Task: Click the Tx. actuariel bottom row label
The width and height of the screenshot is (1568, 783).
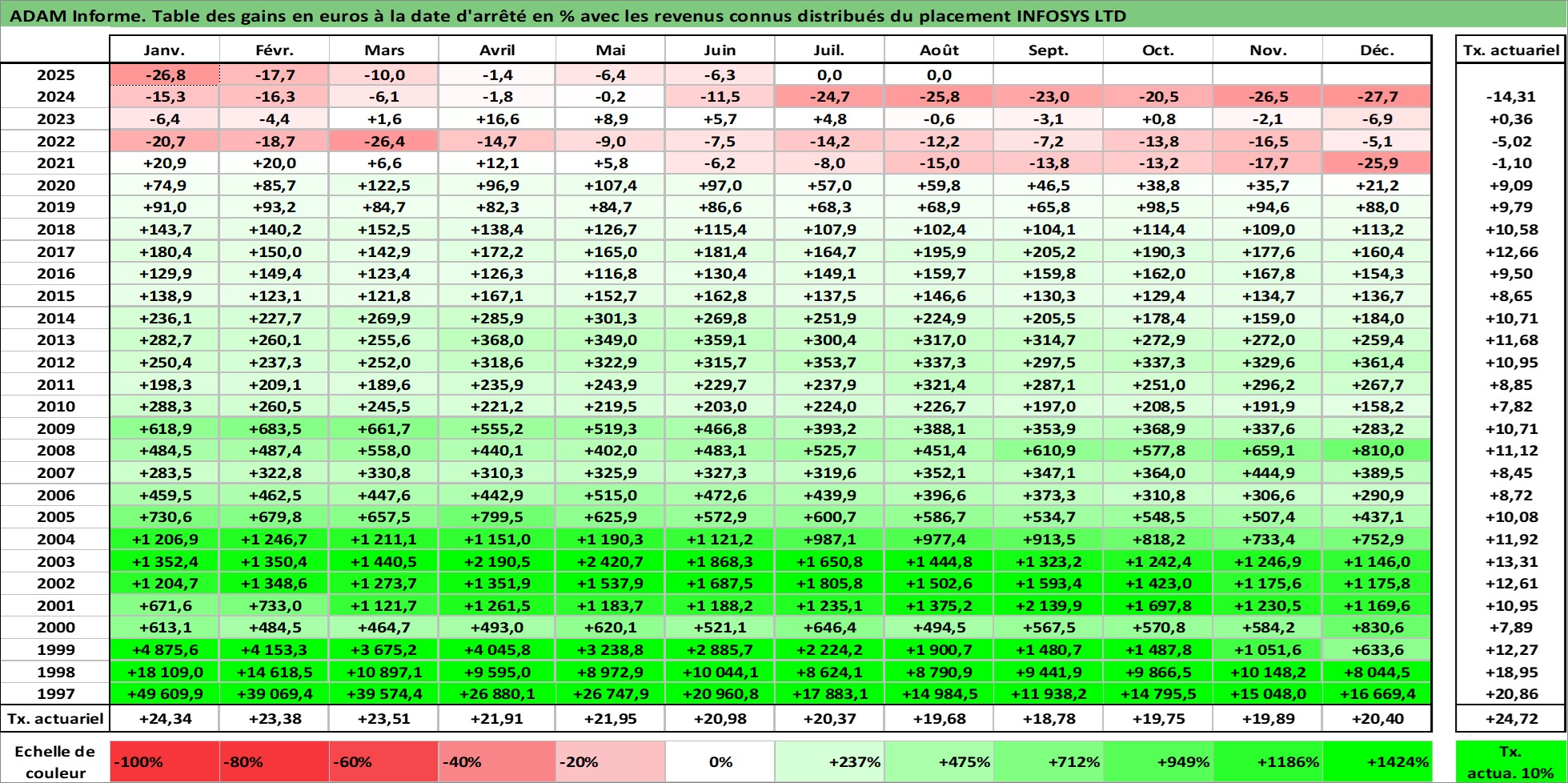Action: tap(55, 718)
